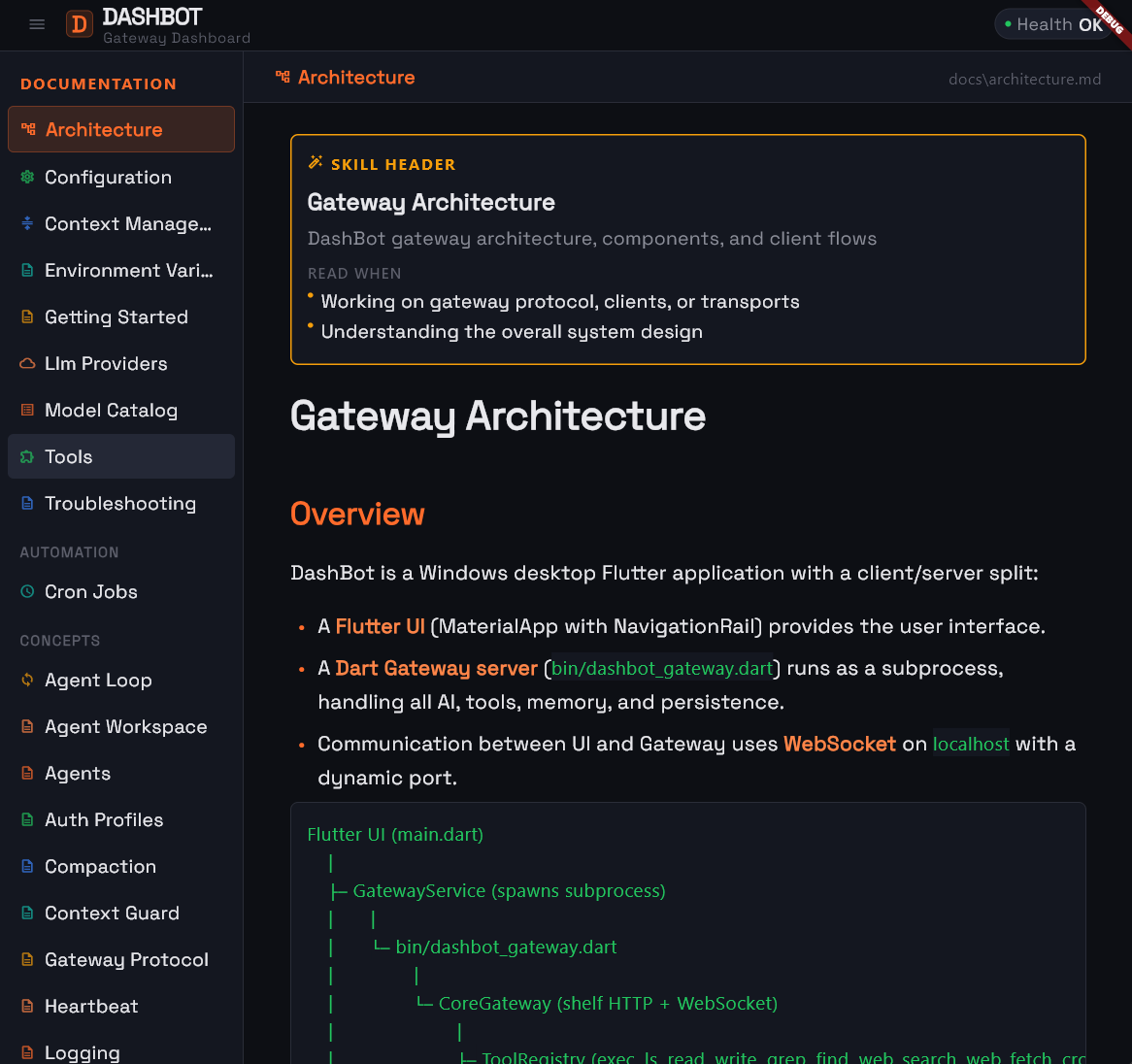Viewport: 1132px width, 1064px height.
Task: Open the Model Catalog entry
Action: [111, 410]
